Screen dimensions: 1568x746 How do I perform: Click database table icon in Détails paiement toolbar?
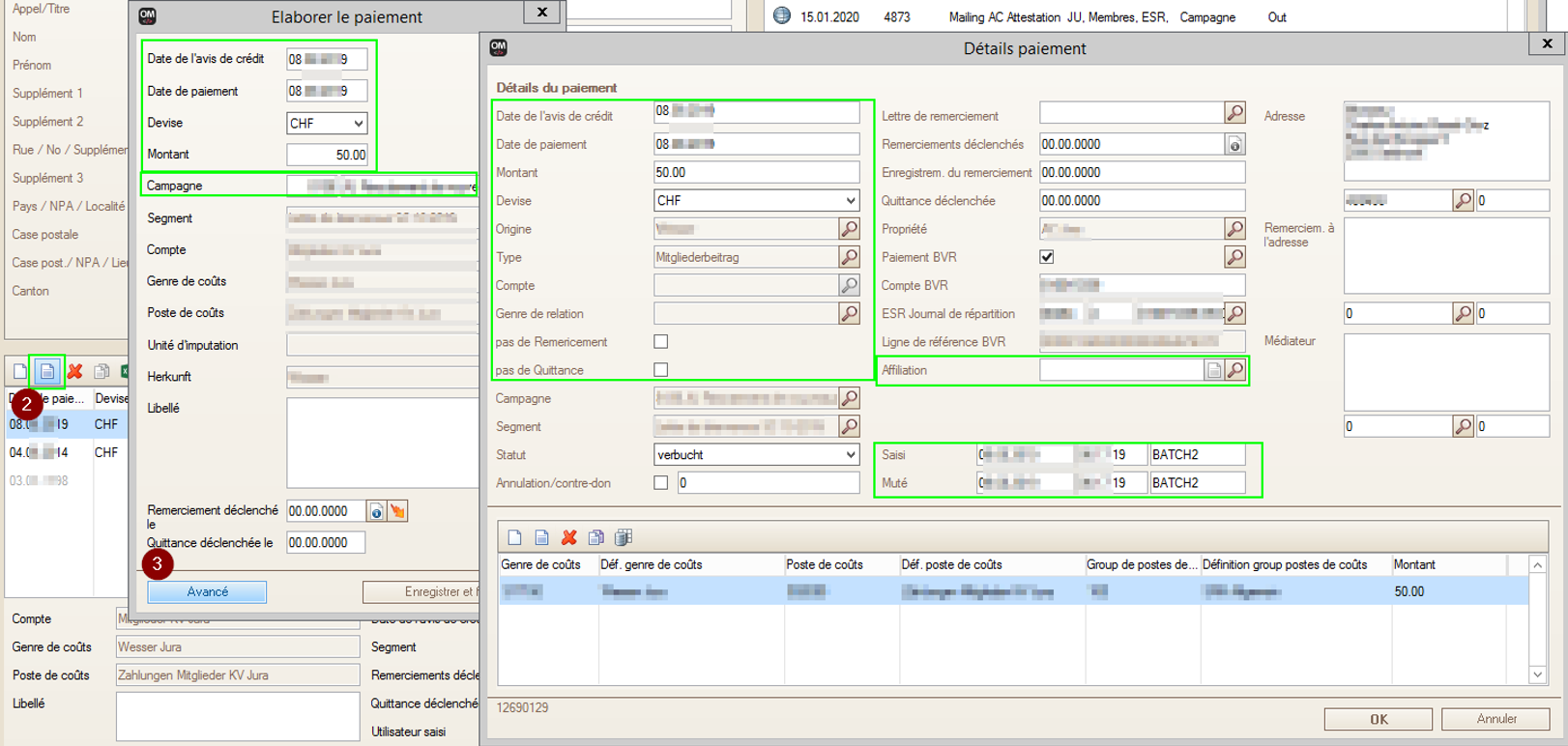point(624,537)
